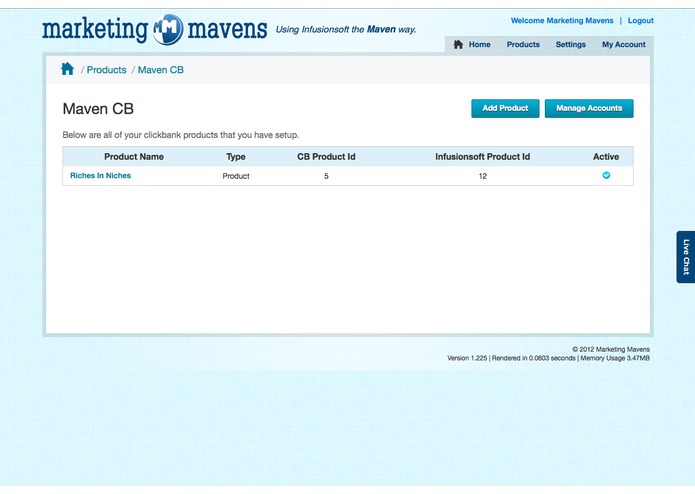This screenshot has width=695, height=494.
Task: Click the Infusionsoft Product Id column header
Action: (483, 156)
